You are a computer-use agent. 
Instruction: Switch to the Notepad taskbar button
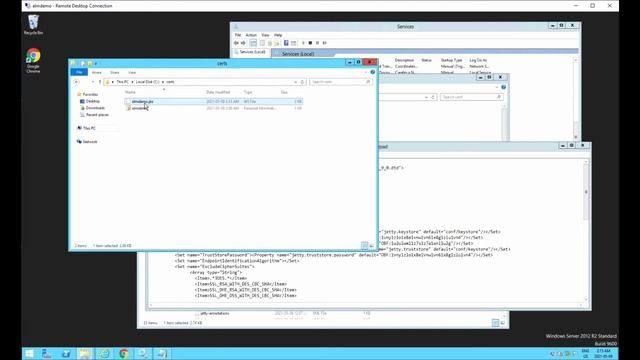tap(162, 353)
